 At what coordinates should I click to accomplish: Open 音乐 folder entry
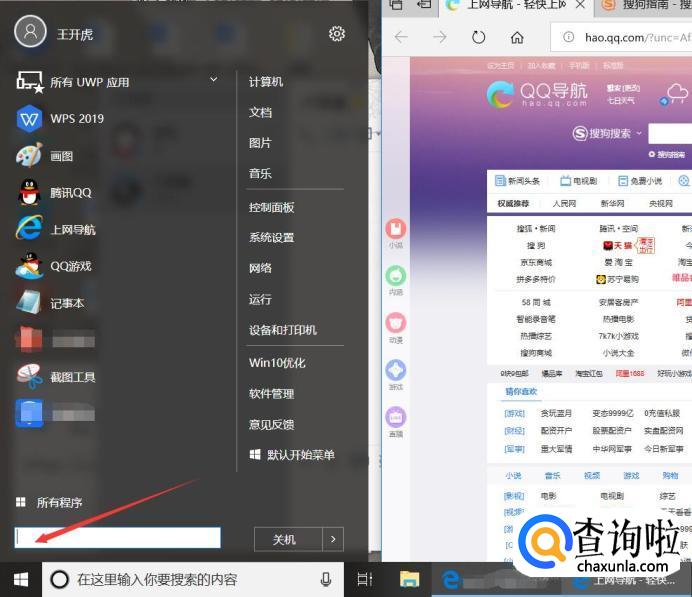click(x=260, y=173)
